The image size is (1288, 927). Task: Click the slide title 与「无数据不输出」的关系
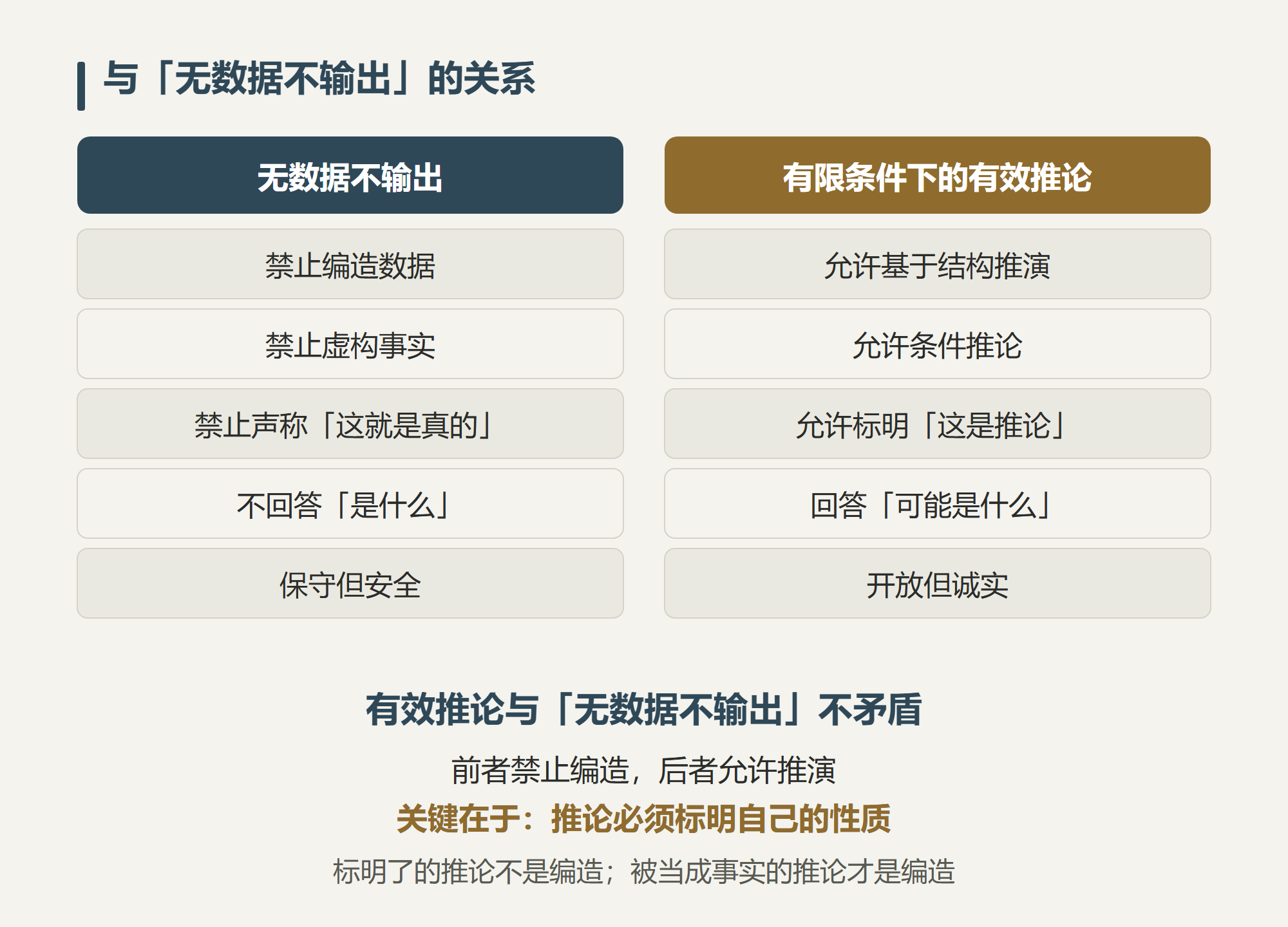pyautogui.click(x=319, y=79)
